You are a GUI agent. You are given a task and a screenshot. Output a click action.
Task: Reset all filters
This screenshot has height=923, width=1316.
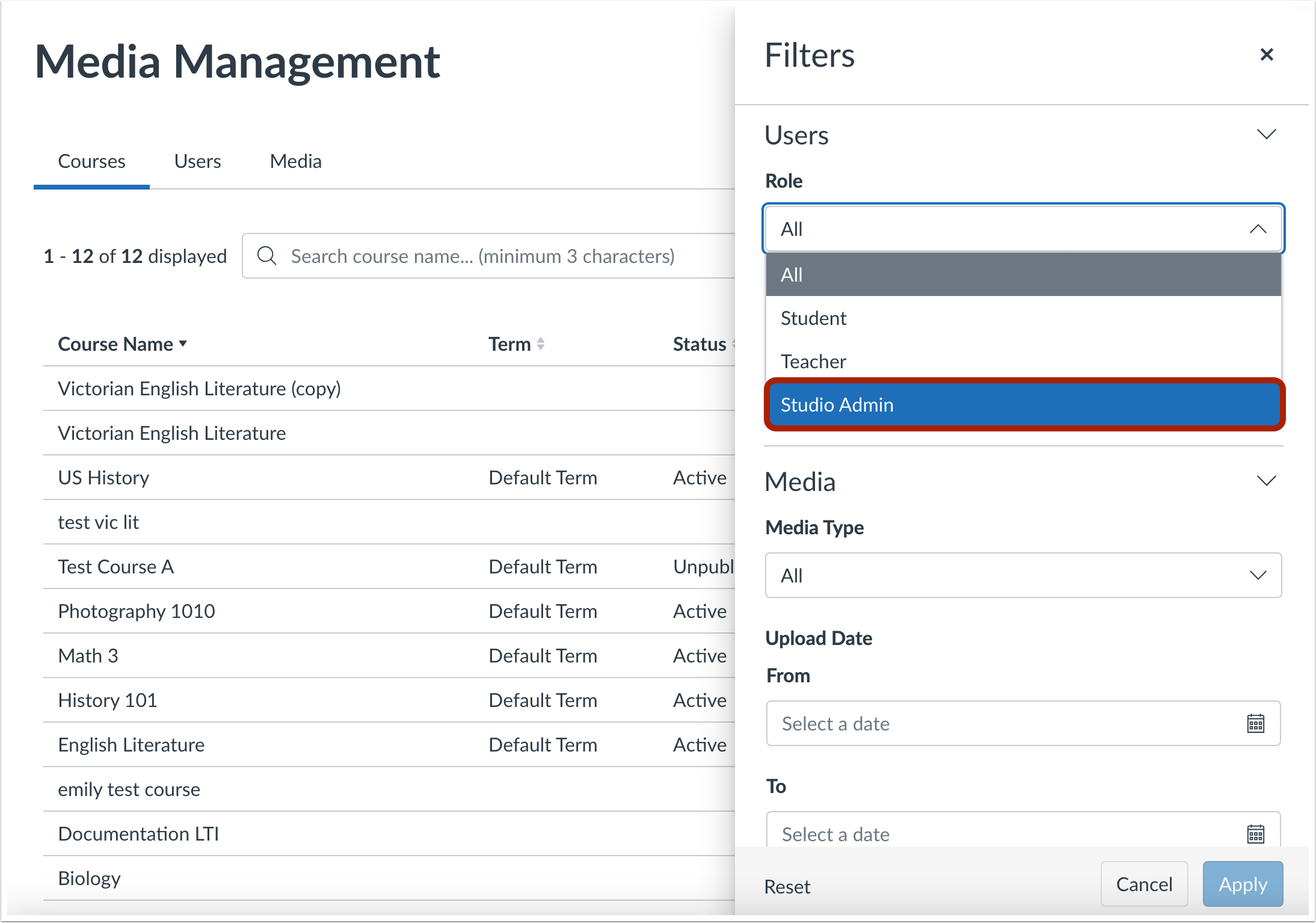coord(787,886)
